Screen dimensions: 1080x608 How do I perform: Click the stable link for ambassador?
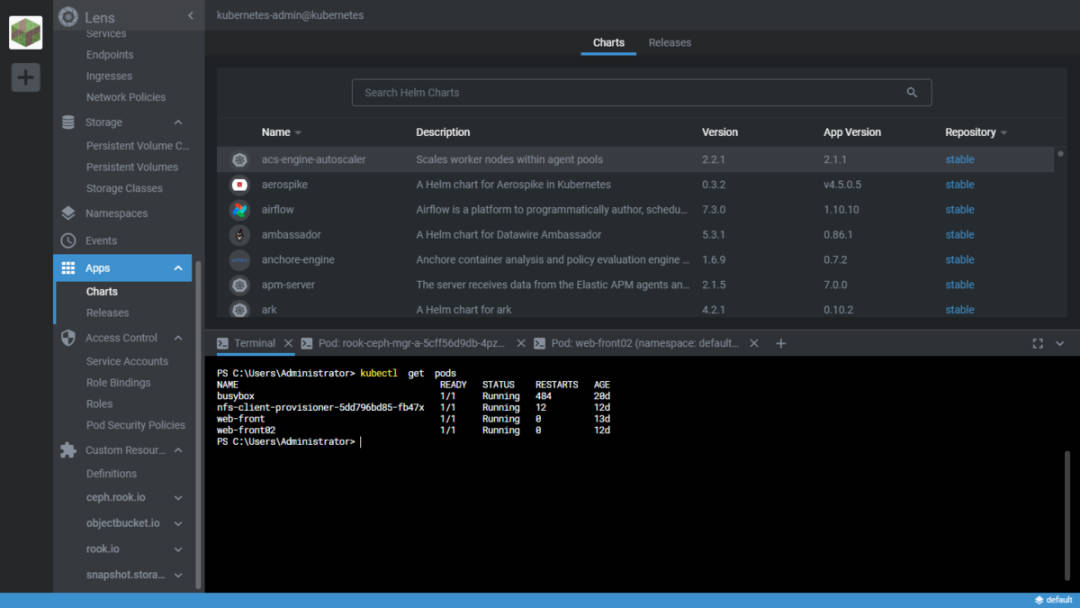(x=959, y=235)
